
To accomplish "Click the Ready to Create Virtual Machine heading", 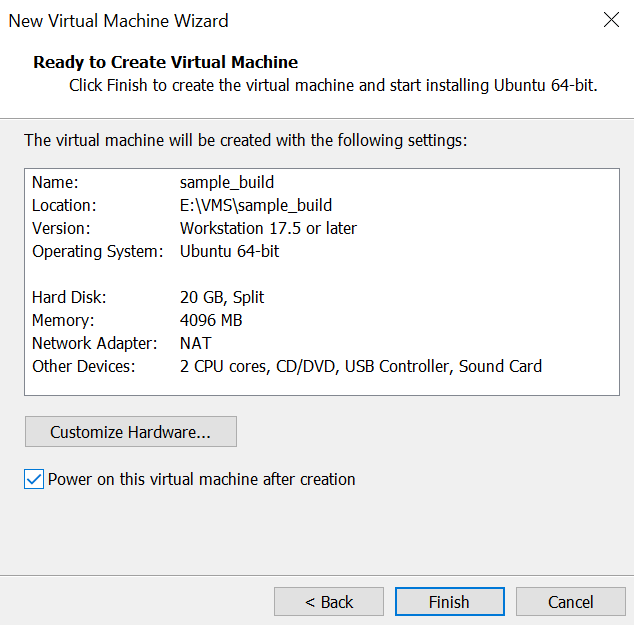I will pos(166,62).
